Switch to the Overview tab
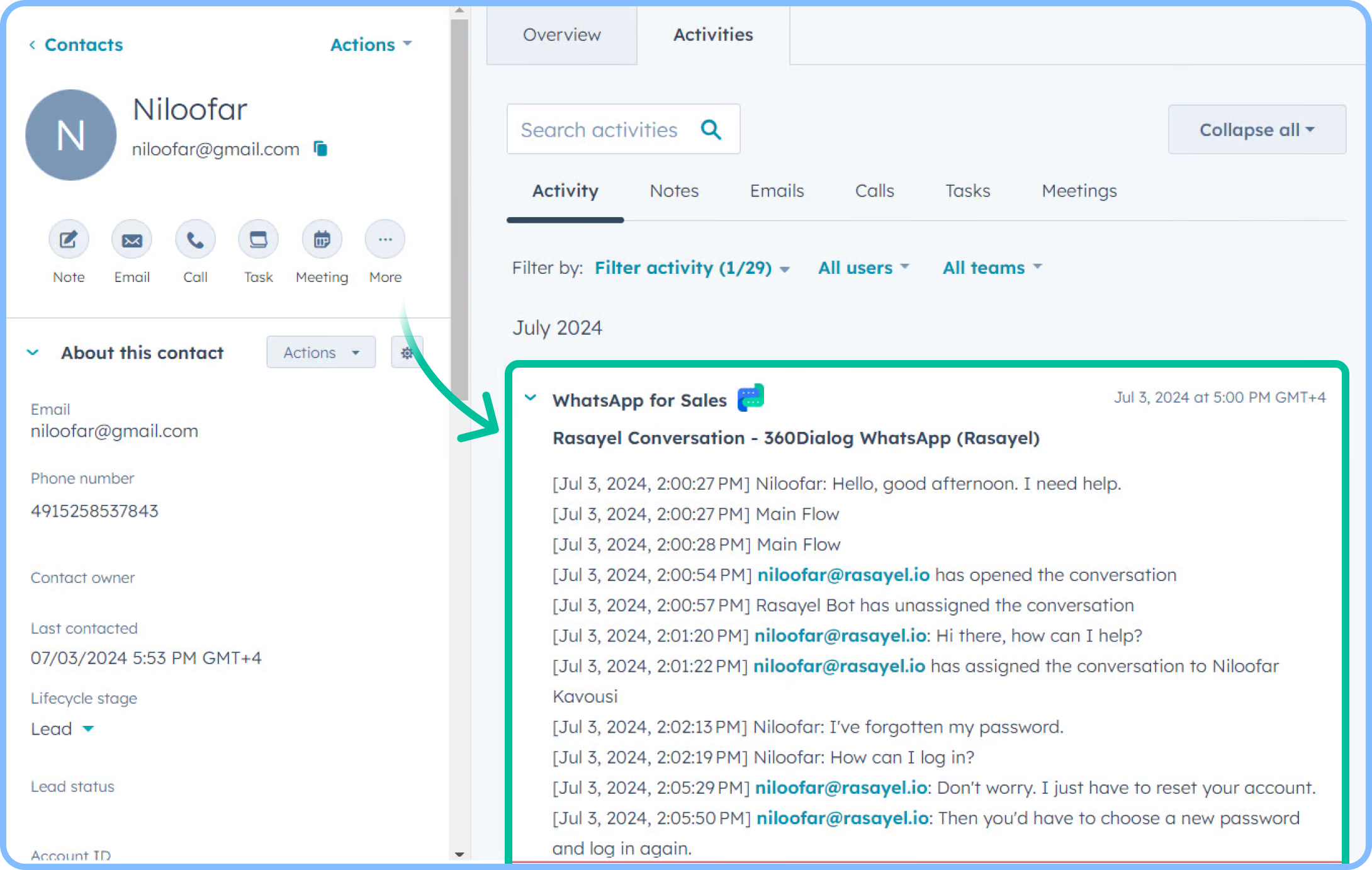The width and height of the screenshot is (1372, 870). point(561,35)
